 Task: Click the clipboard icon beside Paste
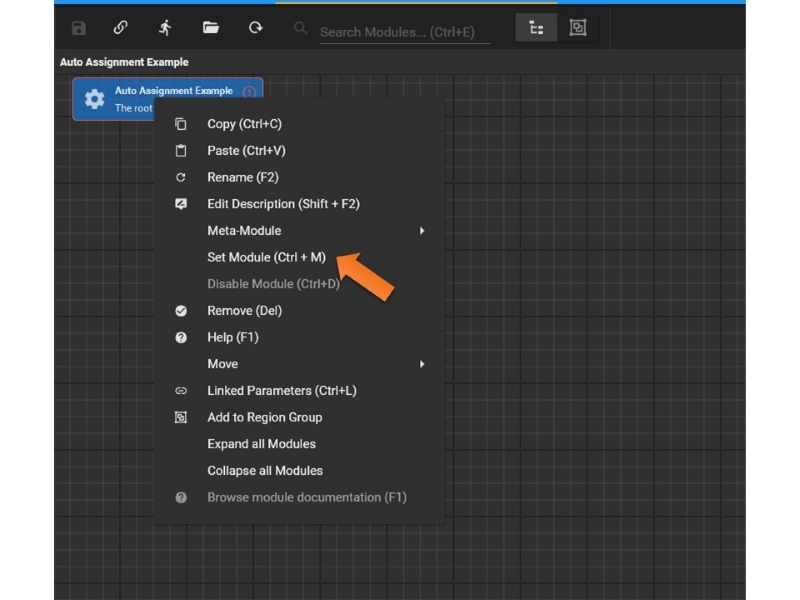coord(181,151)
